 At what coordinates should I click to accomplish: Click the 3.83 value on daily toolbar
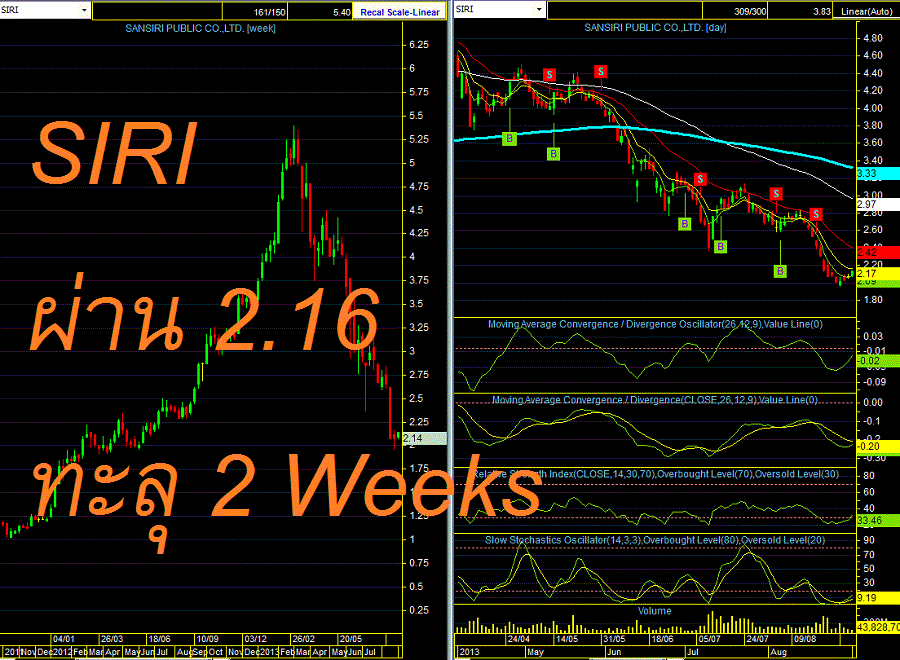coord(801,10)
